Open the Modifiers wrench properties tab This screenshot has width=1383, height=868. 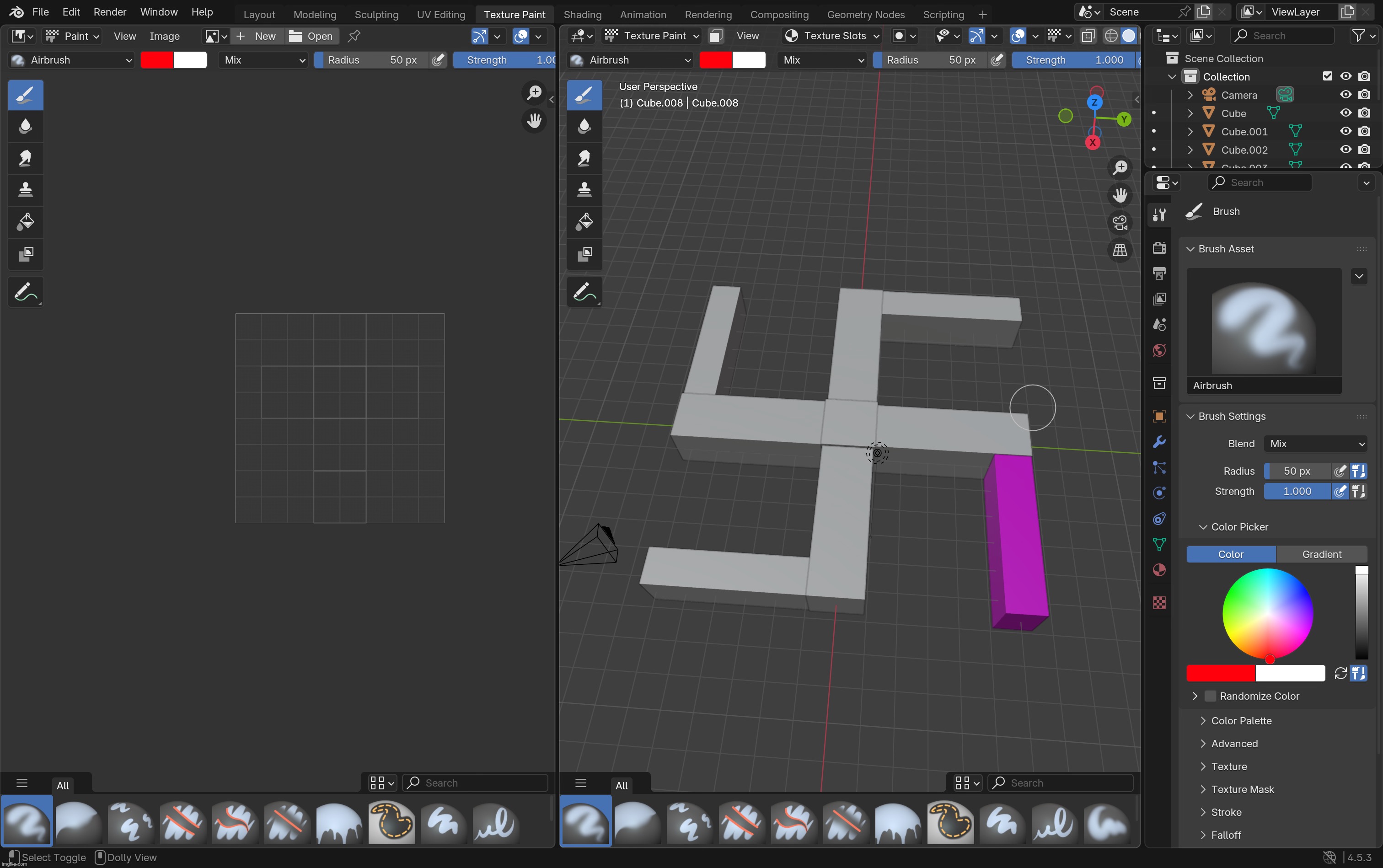pos(1159,442)
